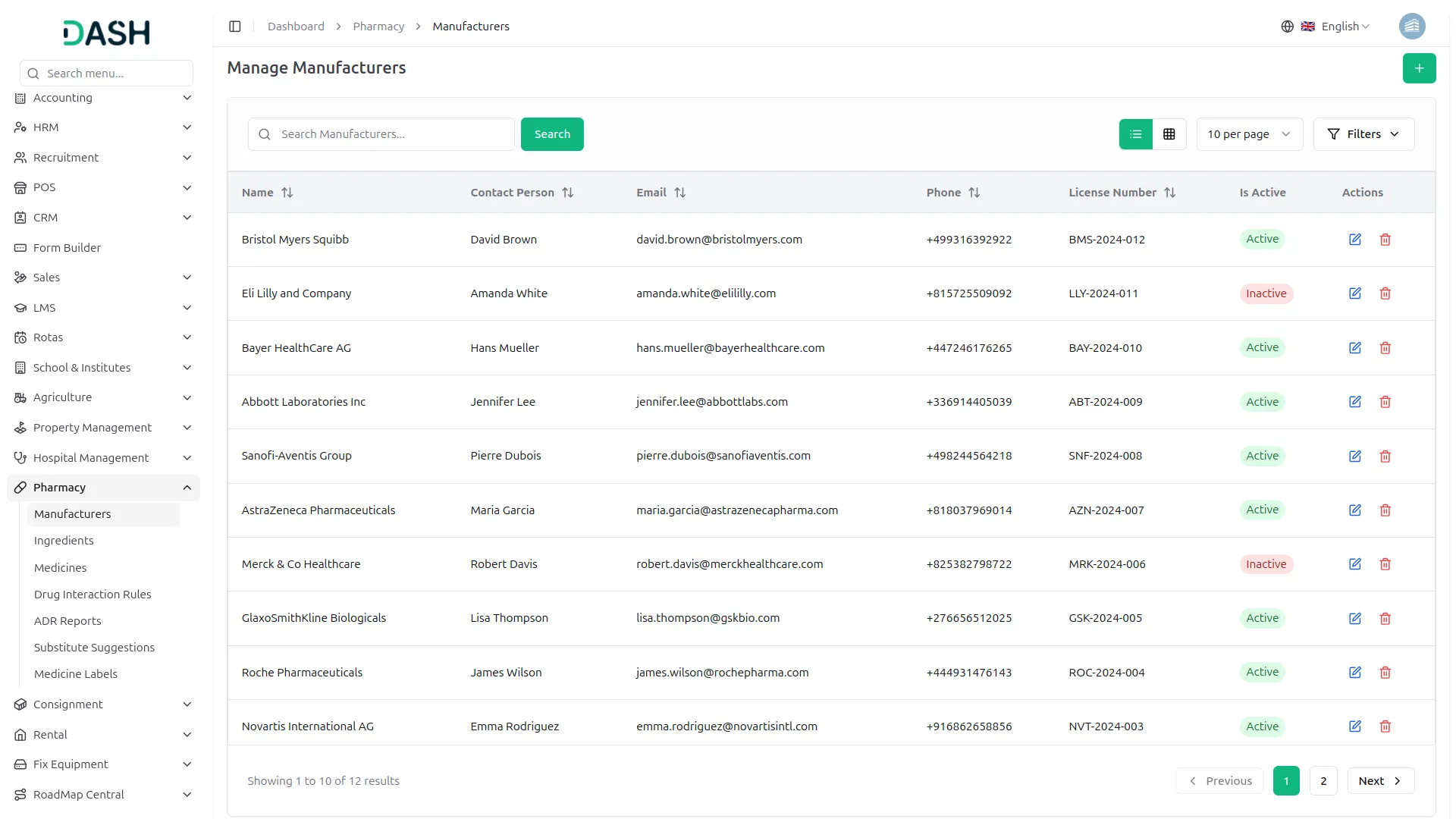Switch to list view
The width and height of the screenshot is (1456, 819).
tap(1135, 134)
